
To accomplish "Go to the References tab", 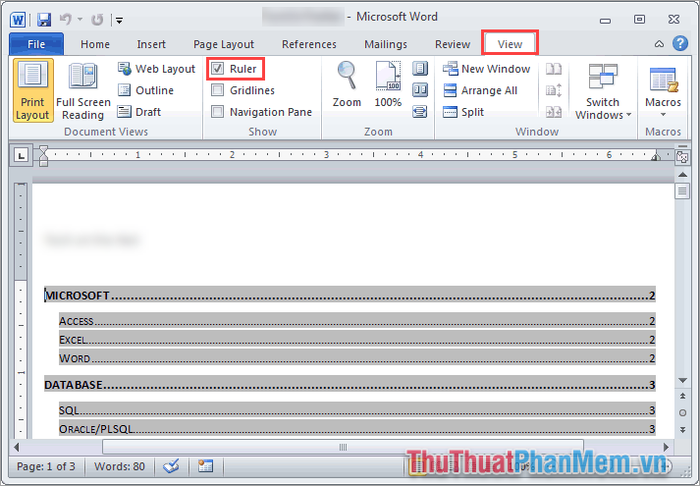I will [309, 44].
